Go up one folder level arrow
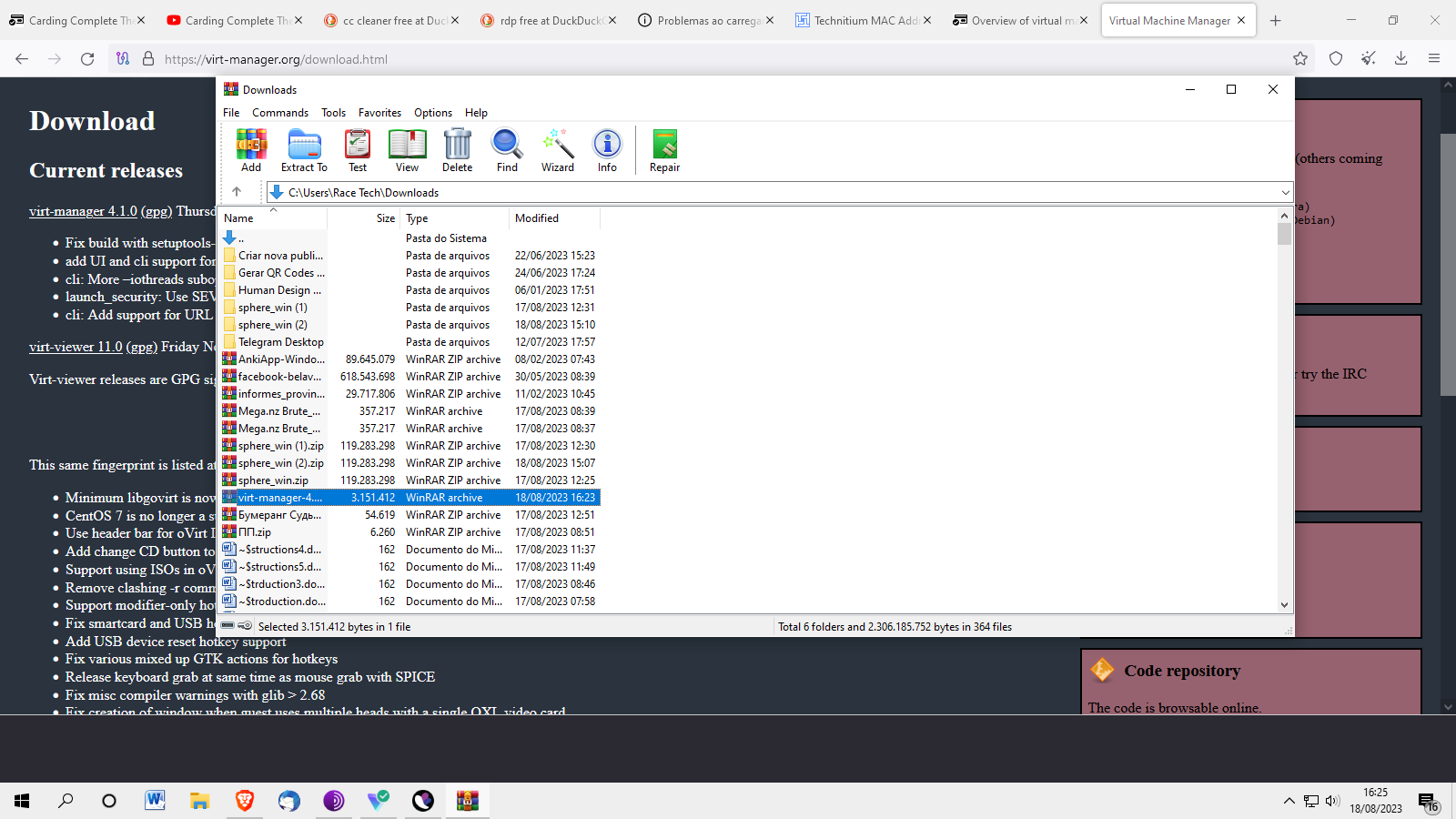 coord(237,192)
